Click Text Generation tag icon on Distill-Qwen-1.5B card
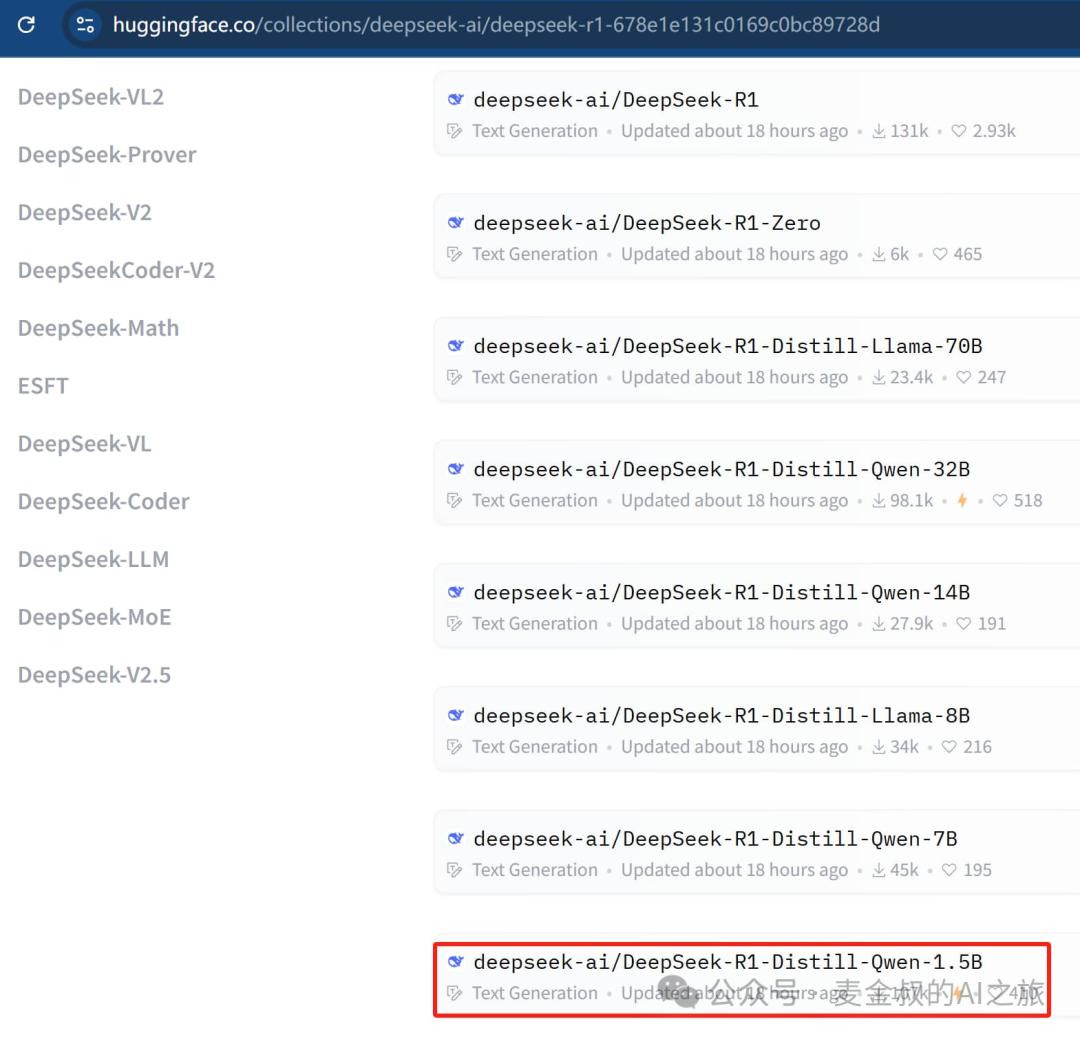The image size is (1080, 1037). [455, 994]
